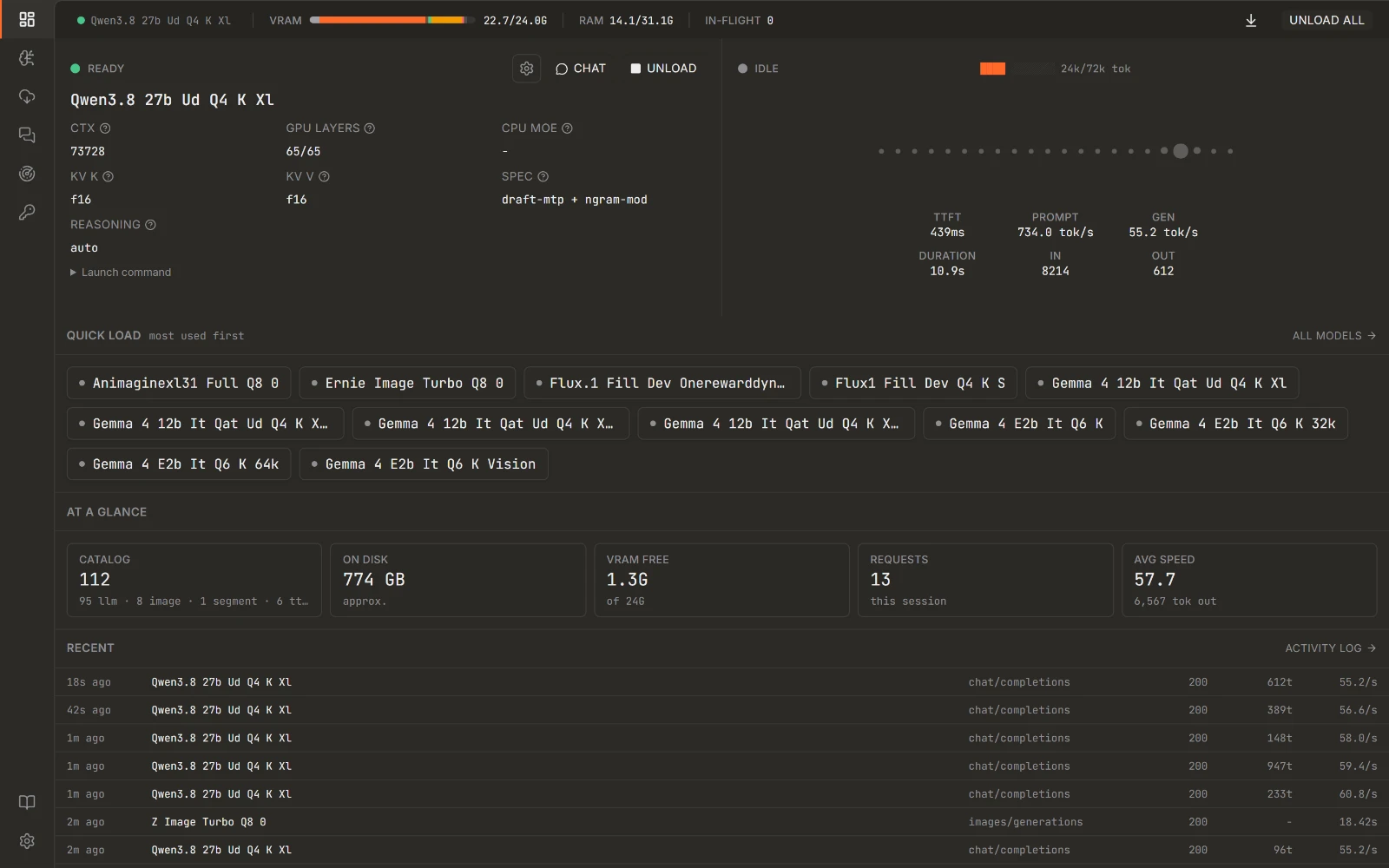1389x868 pixels.
Task: Click the 96t token value
Action: (1283, 851)
